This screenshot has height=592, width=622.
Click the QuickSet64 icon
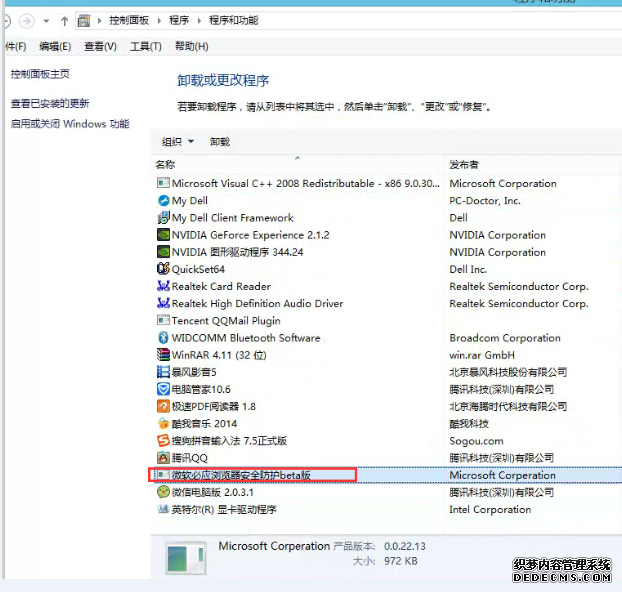coord(163,269)
